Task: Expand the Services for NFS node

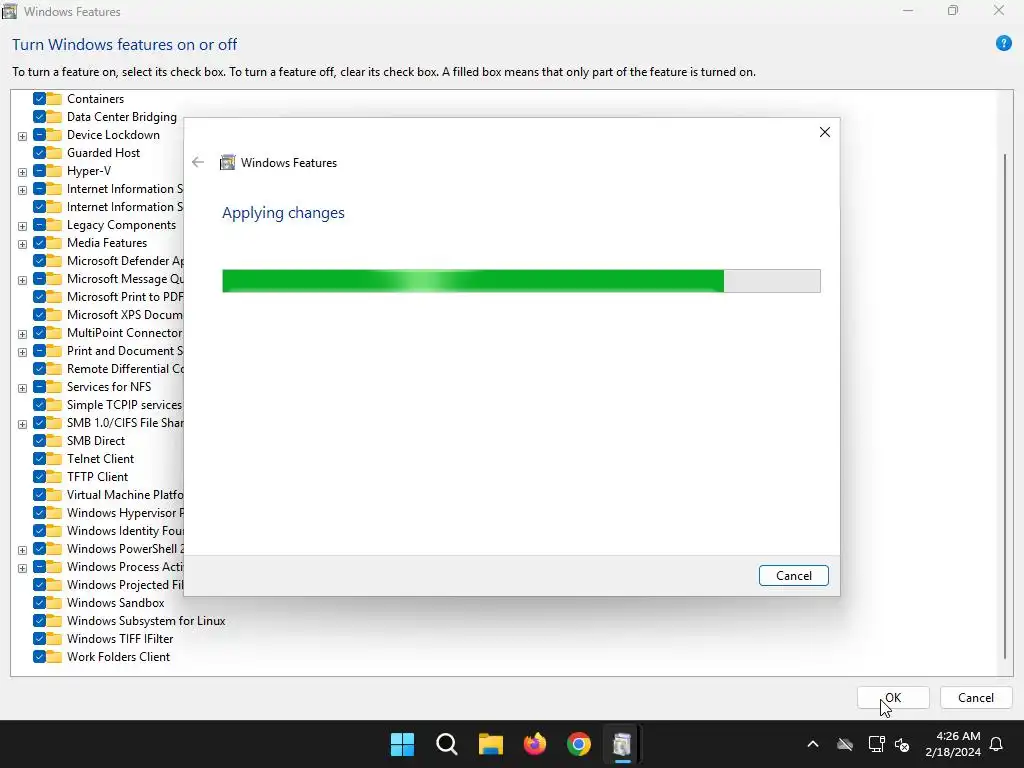Action: point(22,388)
